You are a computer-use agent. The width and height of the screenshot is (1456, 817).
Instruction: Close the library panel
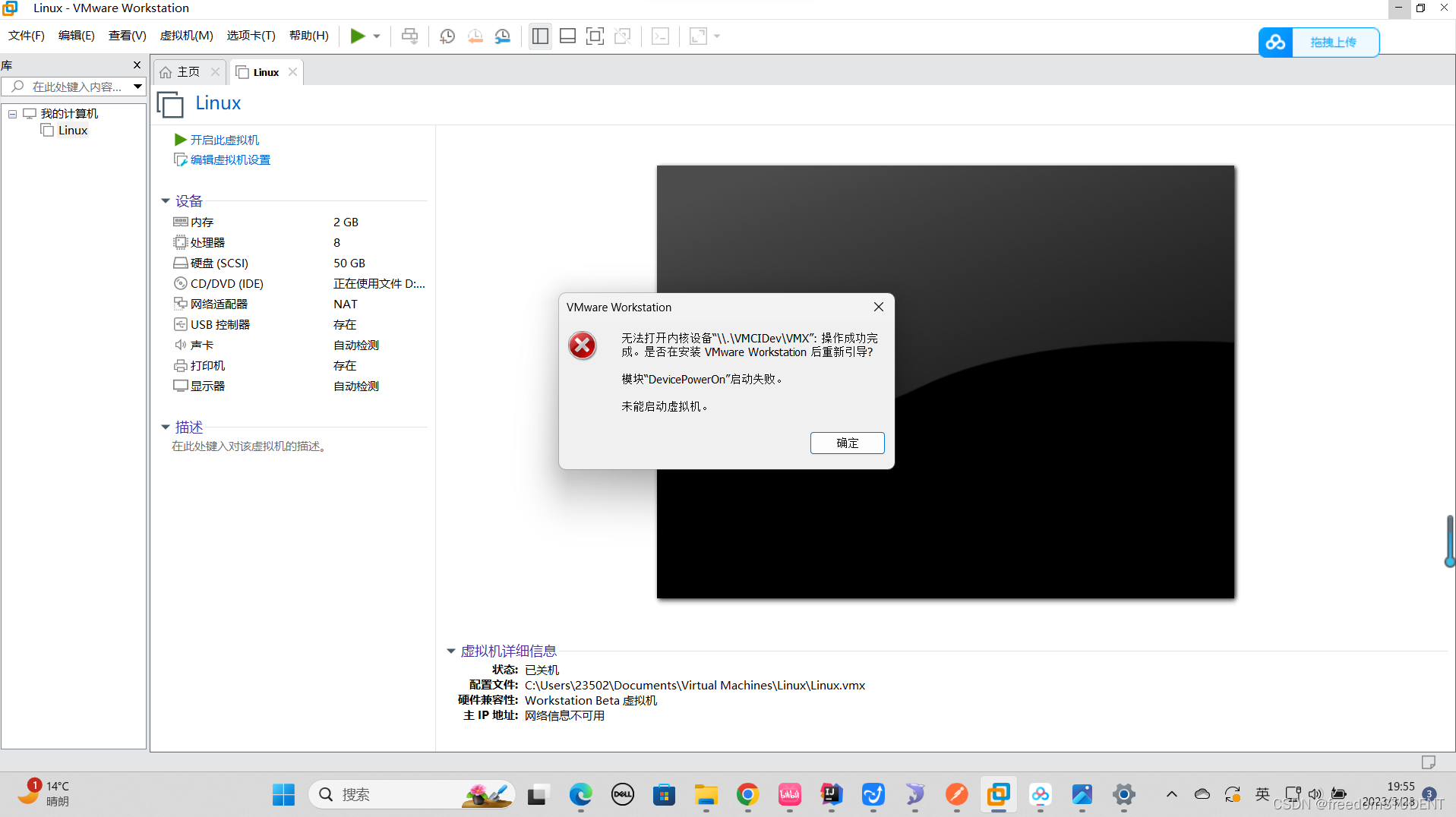pyautogui.click(x=137, y=65)
